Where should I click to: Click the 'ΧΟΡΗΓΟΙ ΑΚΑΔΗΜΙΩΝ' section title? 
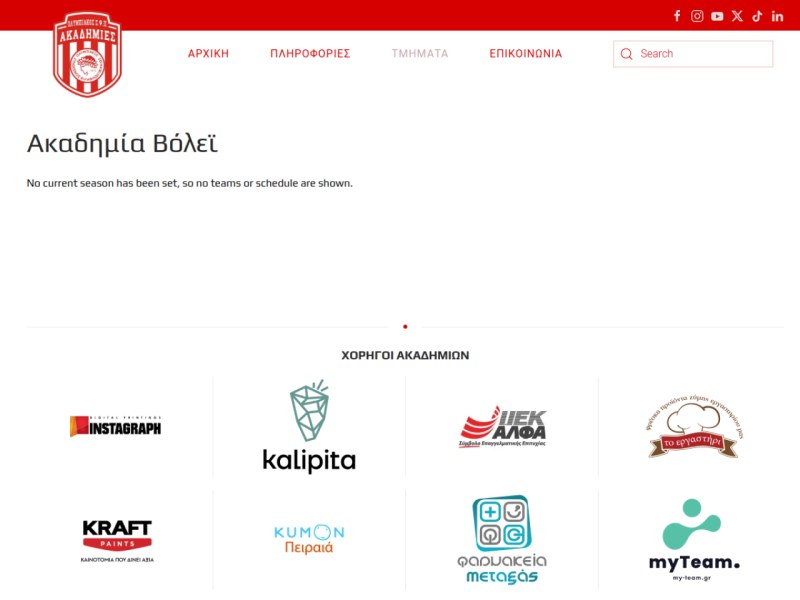[x=405, y=355]
